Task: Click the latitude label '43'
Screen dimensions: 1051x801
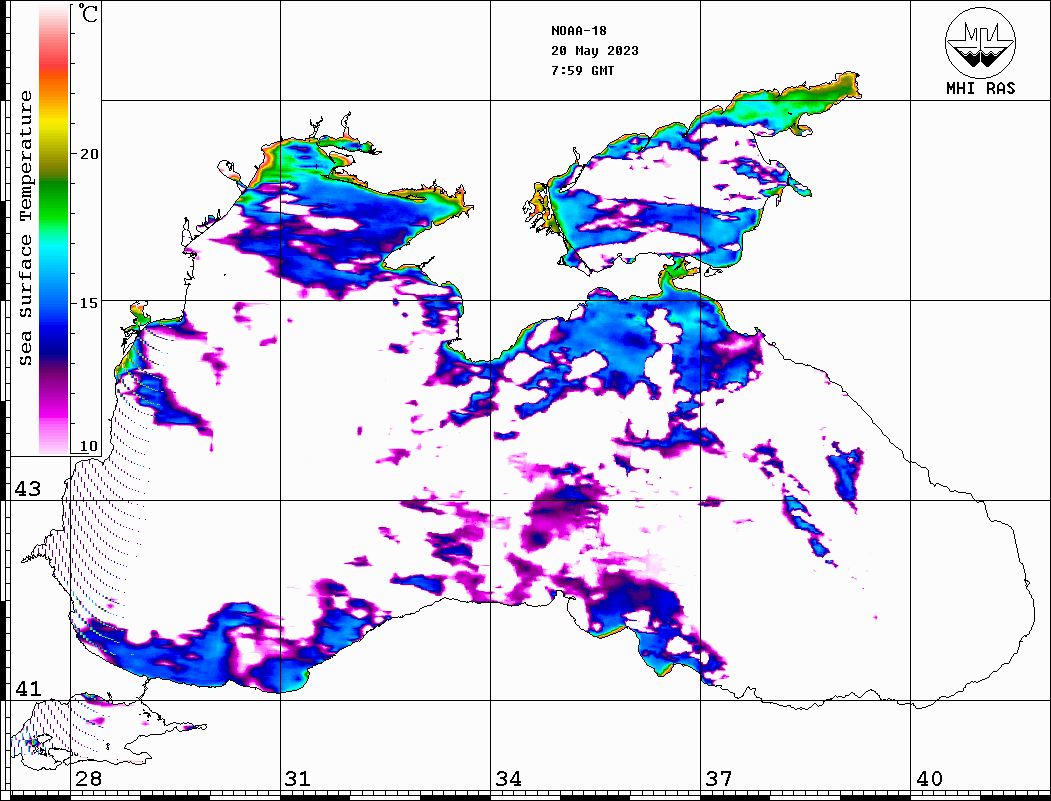Action: coord(28,489)
